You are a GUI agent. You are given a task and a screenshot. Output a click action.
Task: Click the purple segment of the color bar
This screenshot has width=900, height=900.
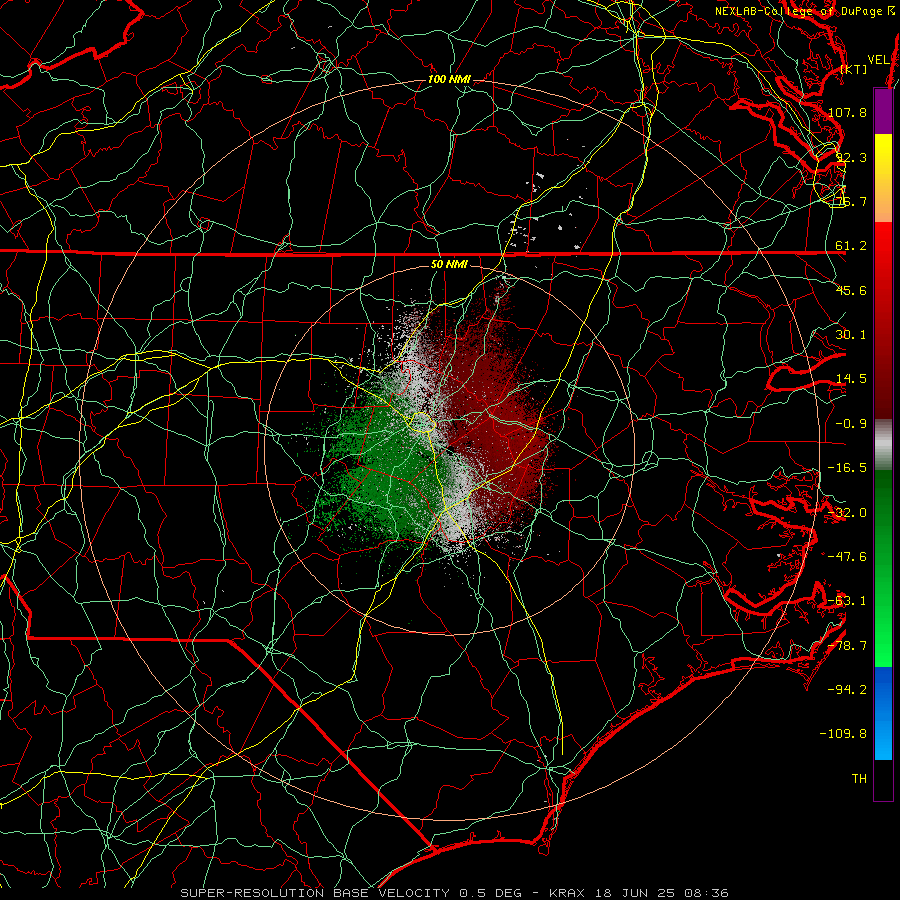[x=883, y=111]
